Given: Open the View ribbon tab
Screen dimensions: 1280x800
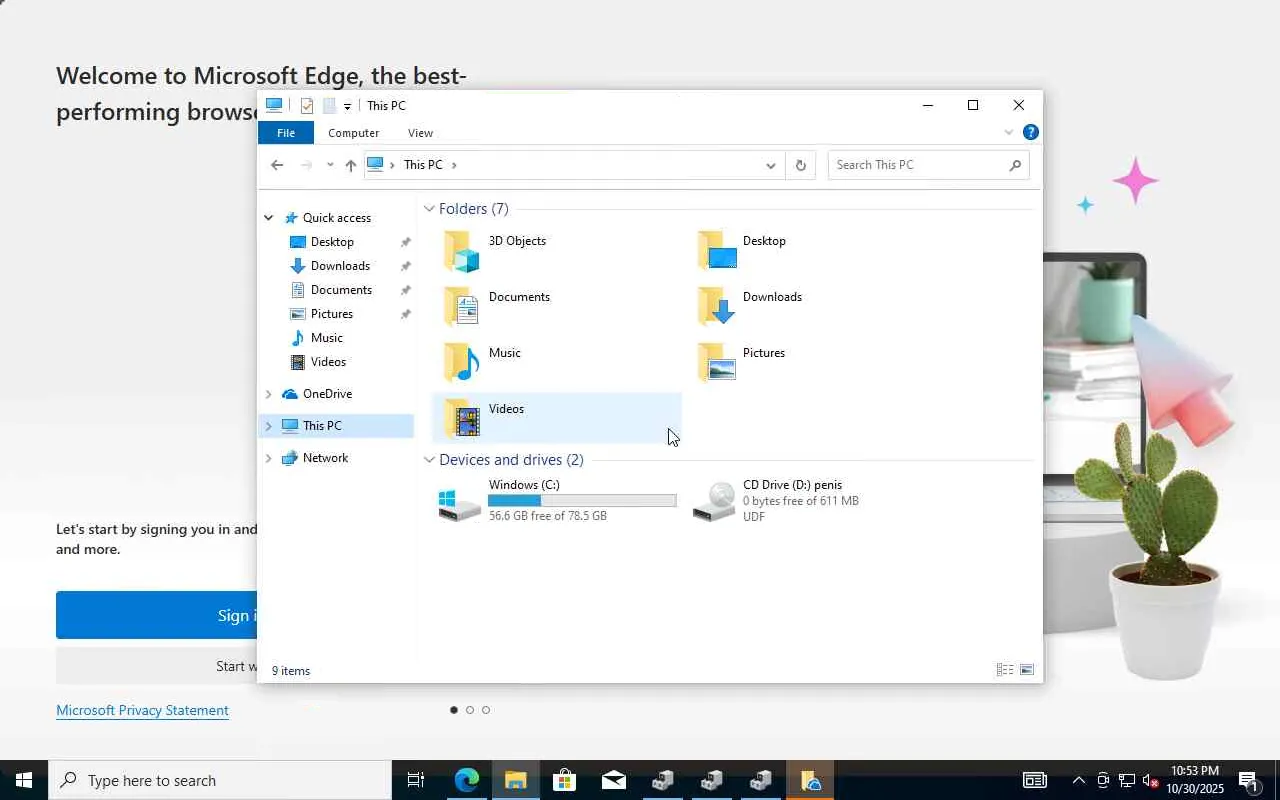Looking at the screenshot, I should pos(420,133).
